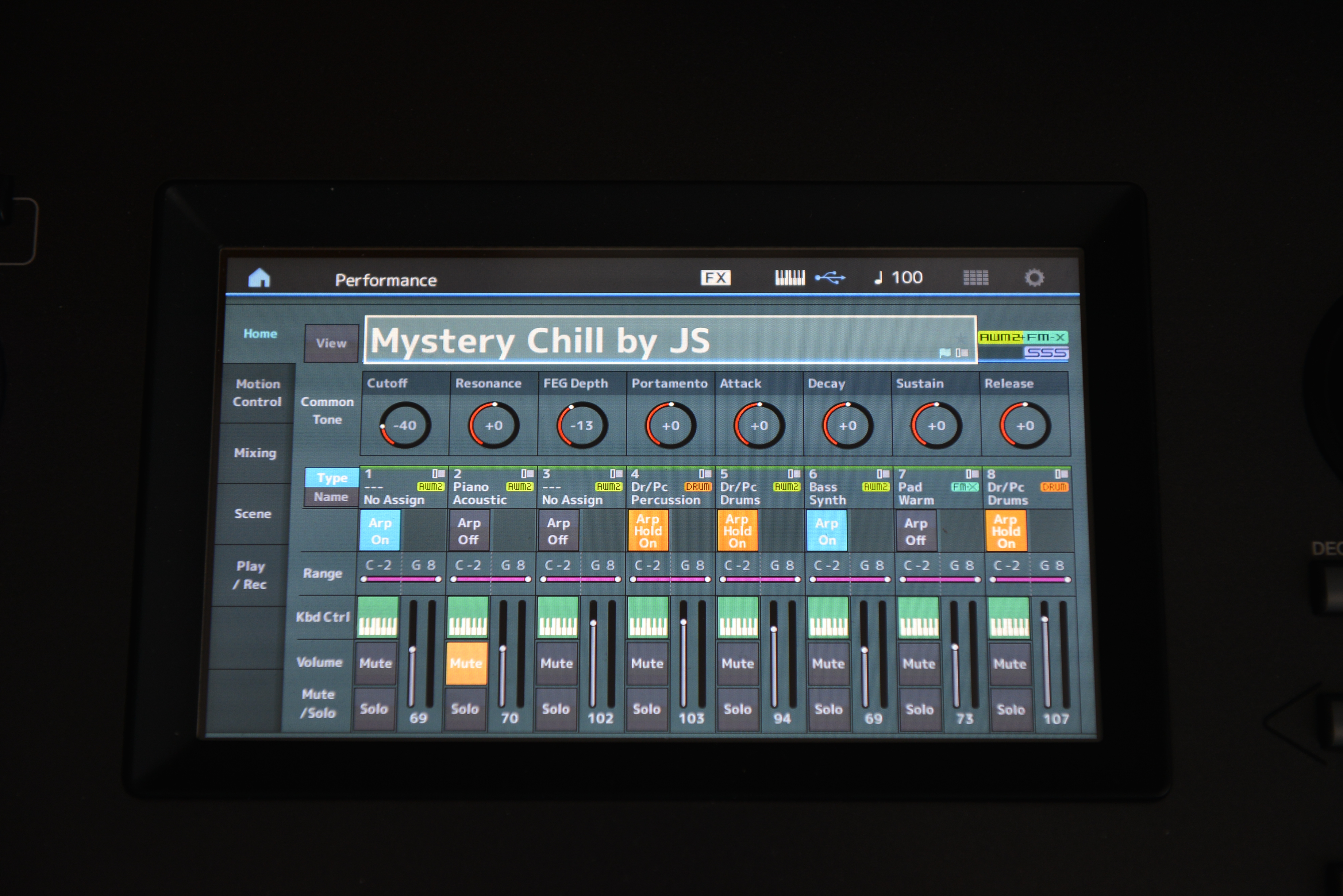Open the Motion Control tab
The image size is (1343, 896).
[257, 393]
